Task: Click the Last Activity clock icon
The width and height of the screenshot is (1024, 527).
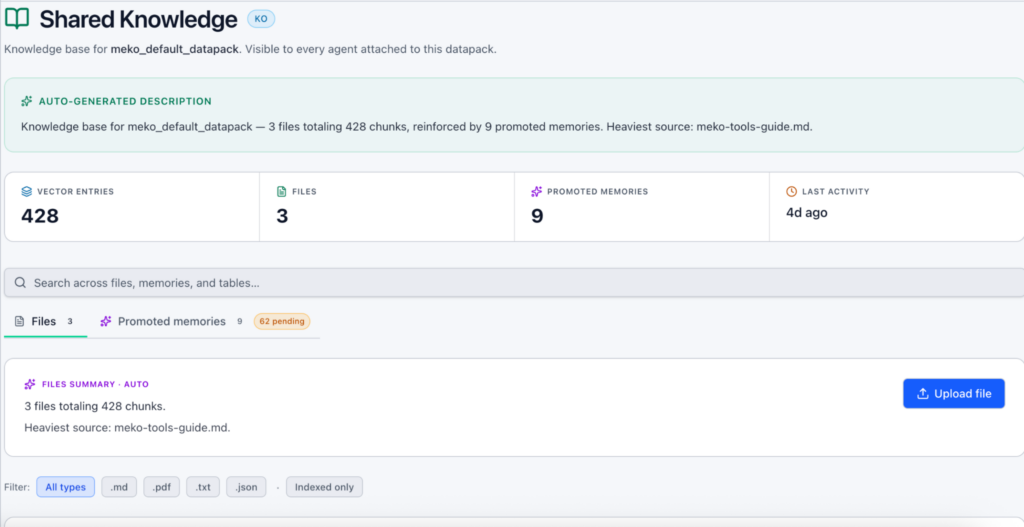Action: pos(792,191)
